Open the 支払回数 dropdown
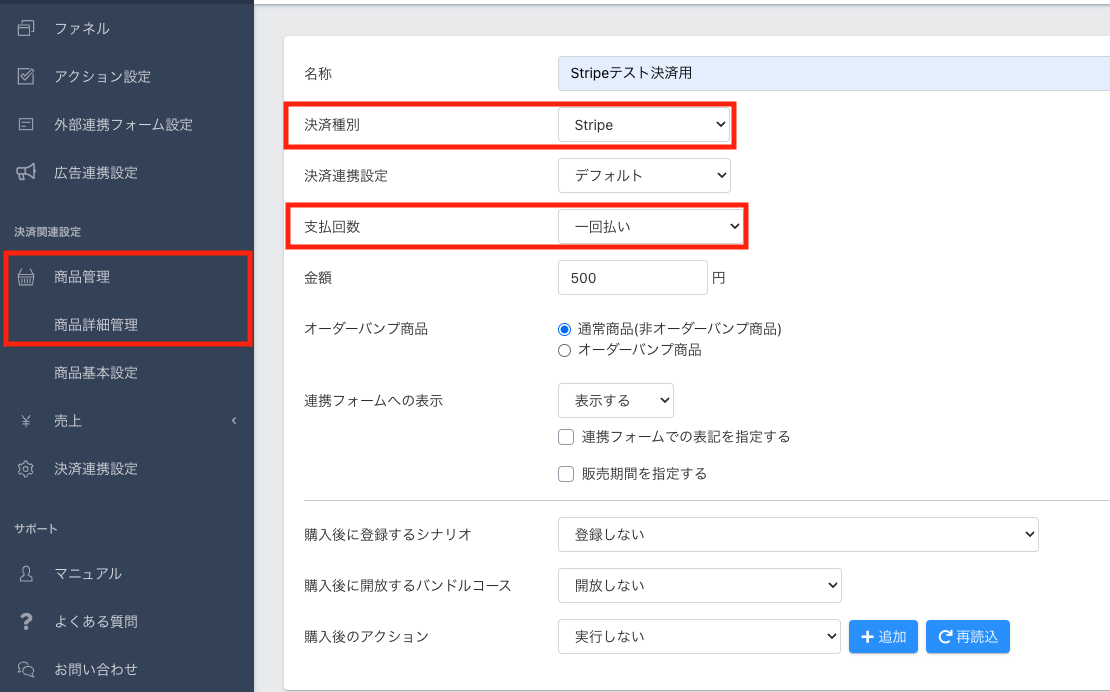Image resolution: width=1110 pixels, height=692 pixels. point(650,227)
